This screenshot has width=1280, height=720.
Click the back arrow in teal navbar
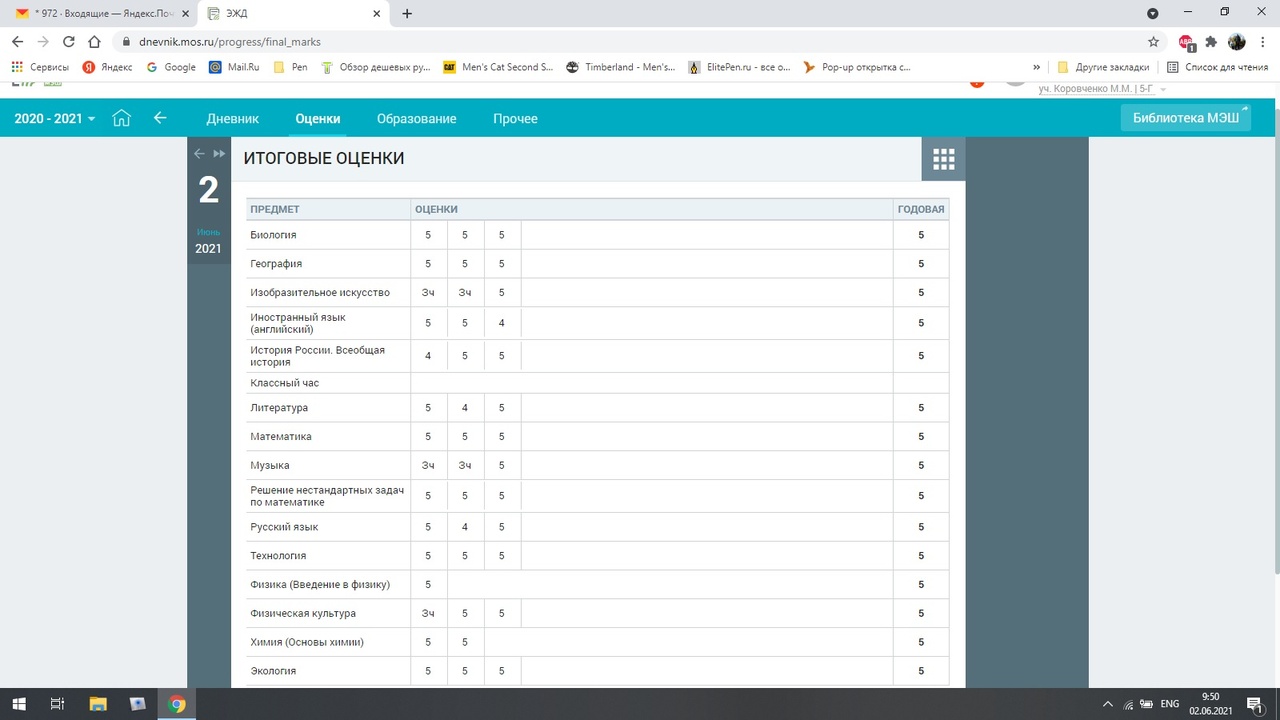pos(160,118)
